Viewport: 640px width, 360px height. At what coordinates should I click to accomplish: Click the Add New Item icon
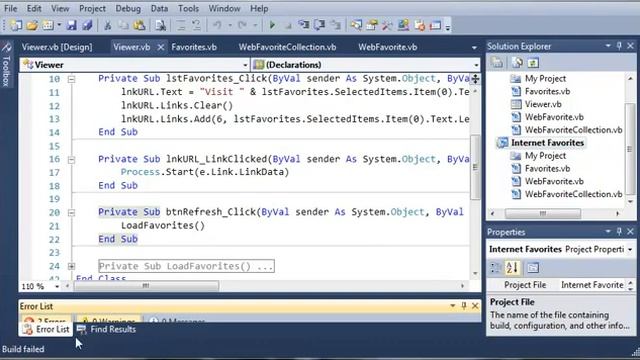(x=48, y=25)
